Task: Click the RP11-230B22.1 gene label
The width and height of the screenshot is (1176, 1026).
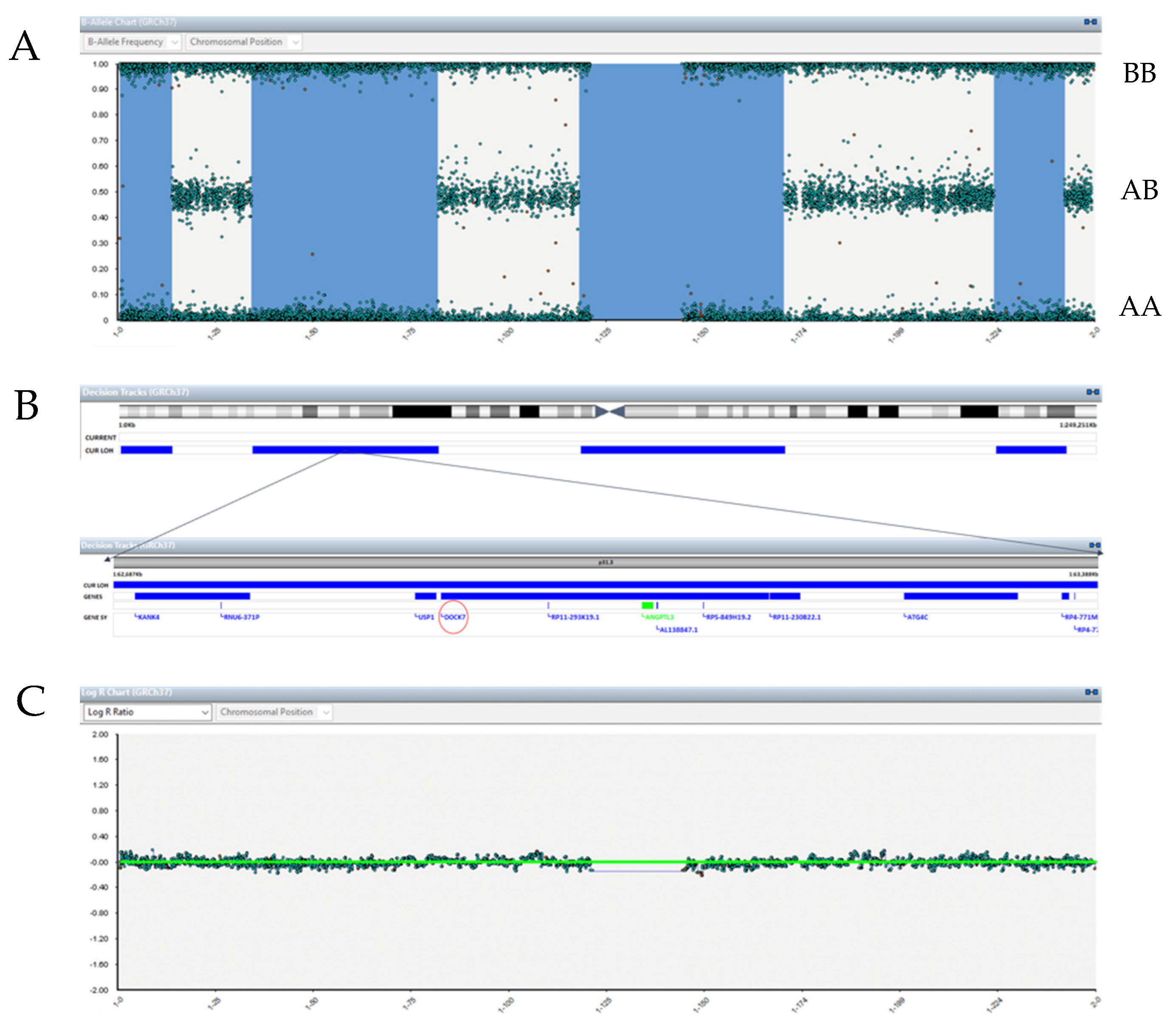Action: [x=796, y=617]
